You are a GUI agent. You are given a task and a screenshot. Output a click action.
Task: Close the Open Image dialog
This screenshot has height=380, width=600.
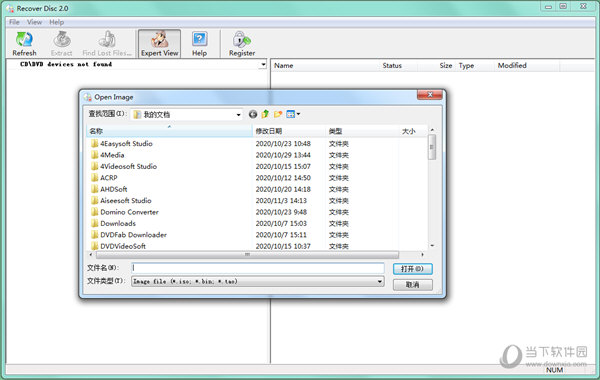(430, 95)
